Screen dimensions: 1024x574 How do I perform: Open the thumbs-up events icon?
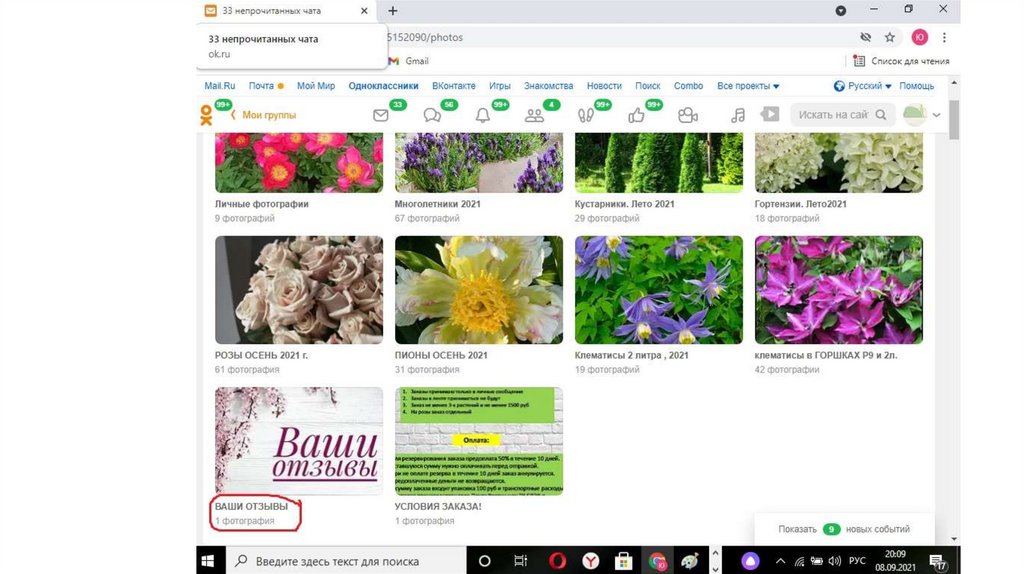click(x=636, y=115)
